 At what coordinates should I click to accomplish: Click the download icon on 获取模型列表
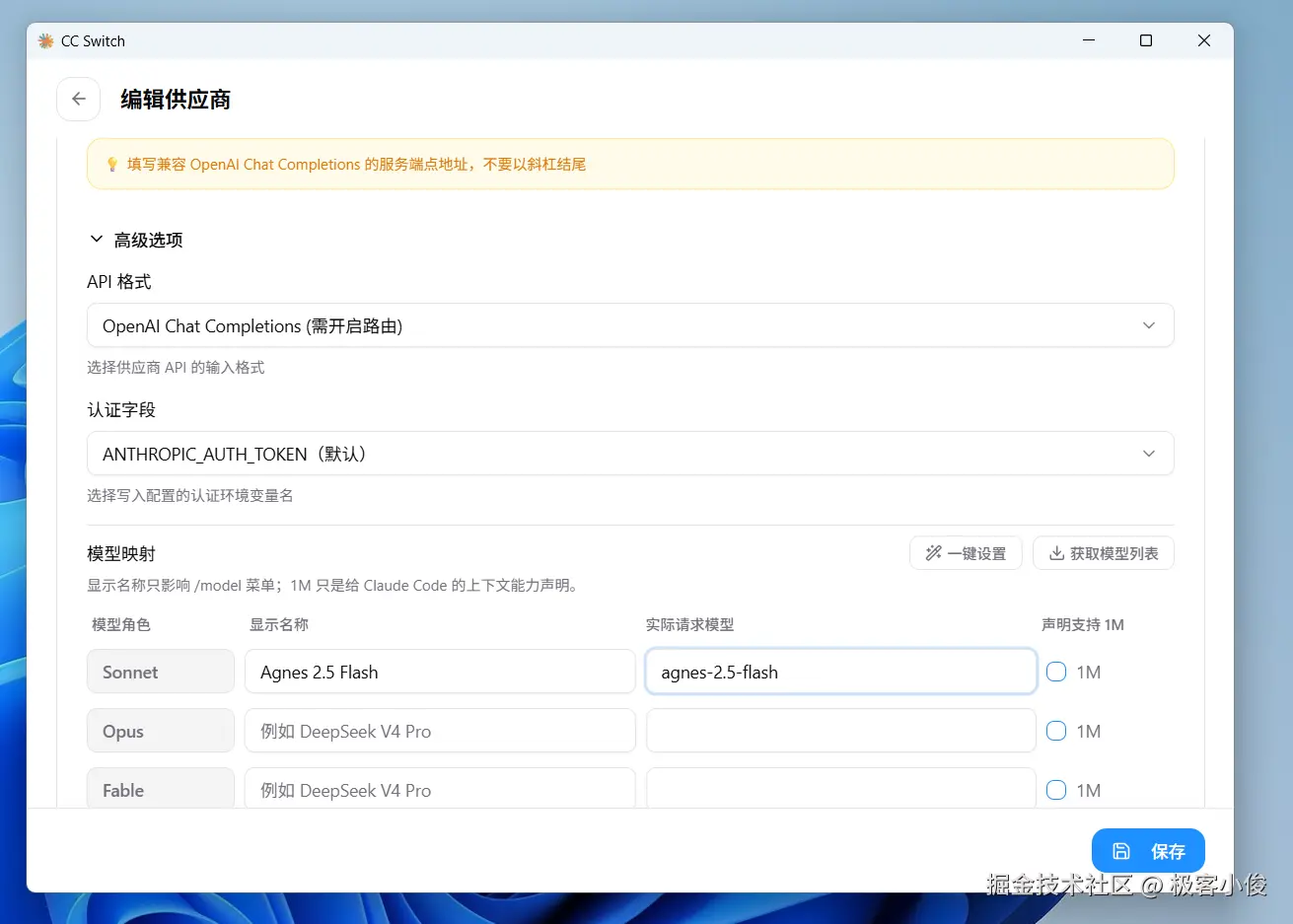(1056, 553)
